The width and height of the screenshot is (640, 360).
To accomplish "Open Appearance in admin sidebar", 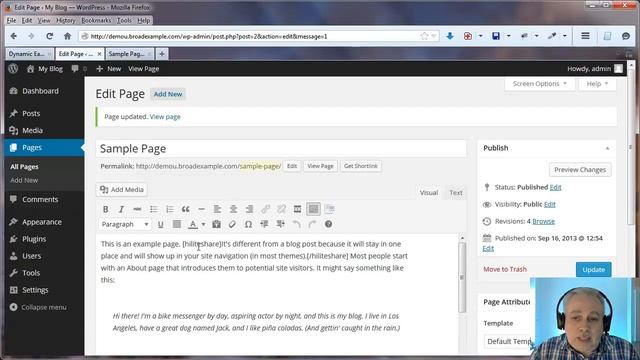I will tap(45, 222).
